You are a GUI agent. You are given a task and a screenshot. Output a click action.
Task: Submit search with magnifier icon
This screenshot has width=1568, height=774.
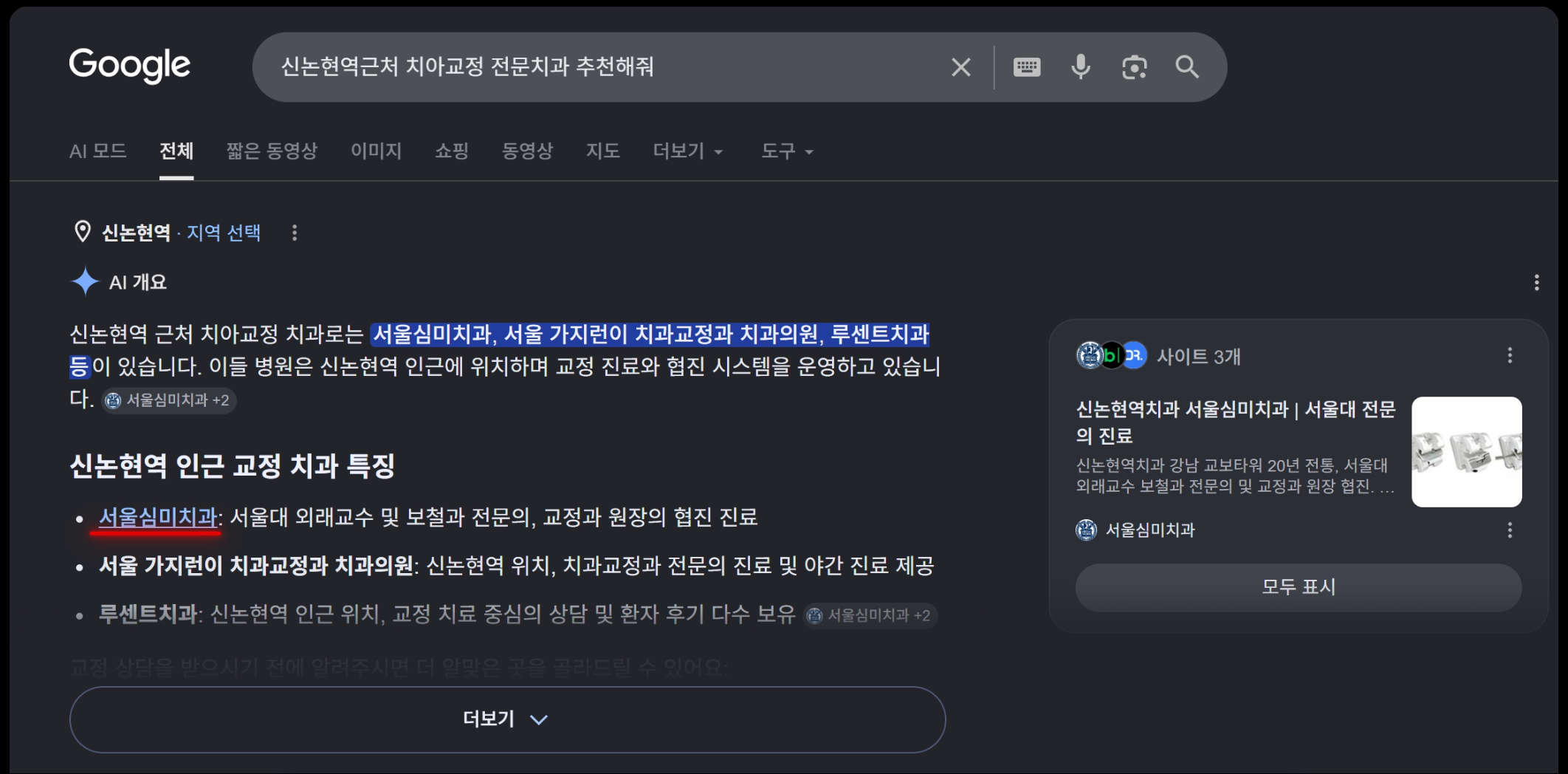tap(1187, 67)
